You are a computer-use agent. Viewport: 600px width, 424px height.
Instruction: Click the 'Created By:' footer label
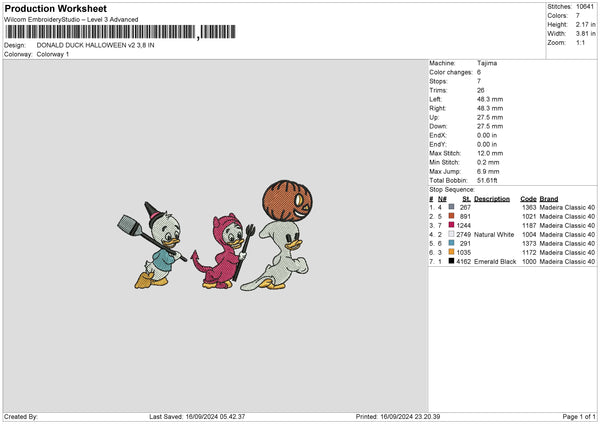click(21, 417)
